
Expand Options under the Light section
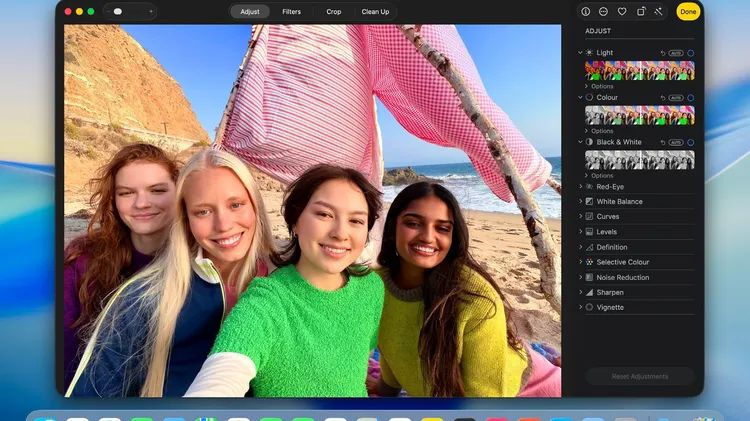pos(601,86)
